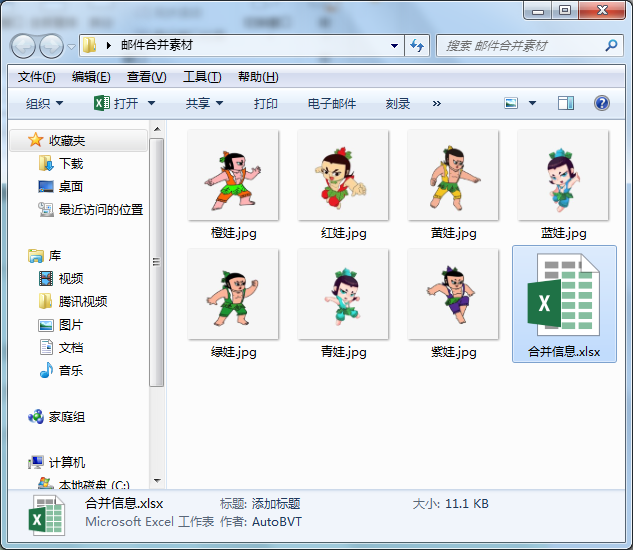Viewport: 633px width, 550px height.
Task: Open the view options dropdown arrow
Action: pos(532,103)
